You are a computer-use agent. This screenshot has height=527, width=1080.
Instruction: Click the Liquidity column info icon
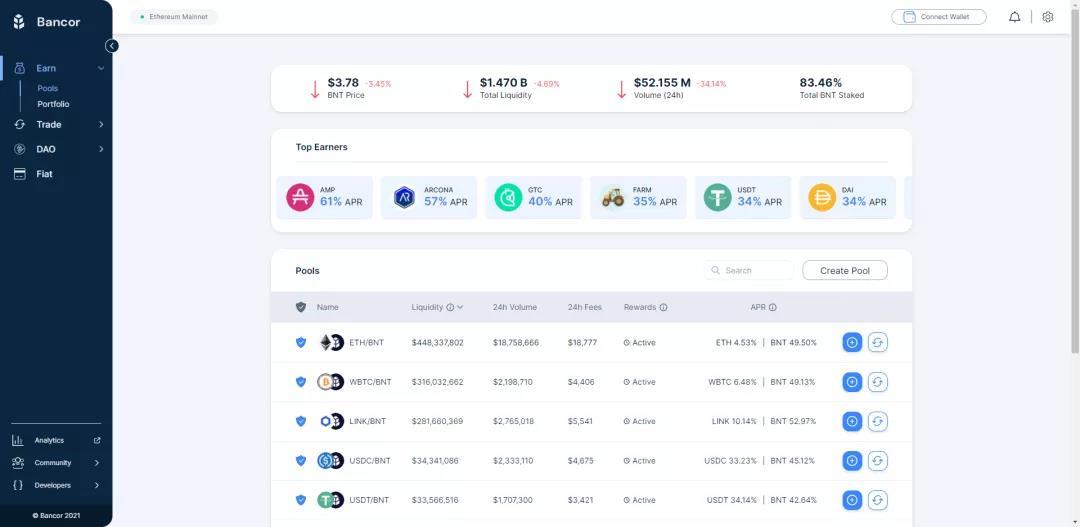(x=450, y=308)
